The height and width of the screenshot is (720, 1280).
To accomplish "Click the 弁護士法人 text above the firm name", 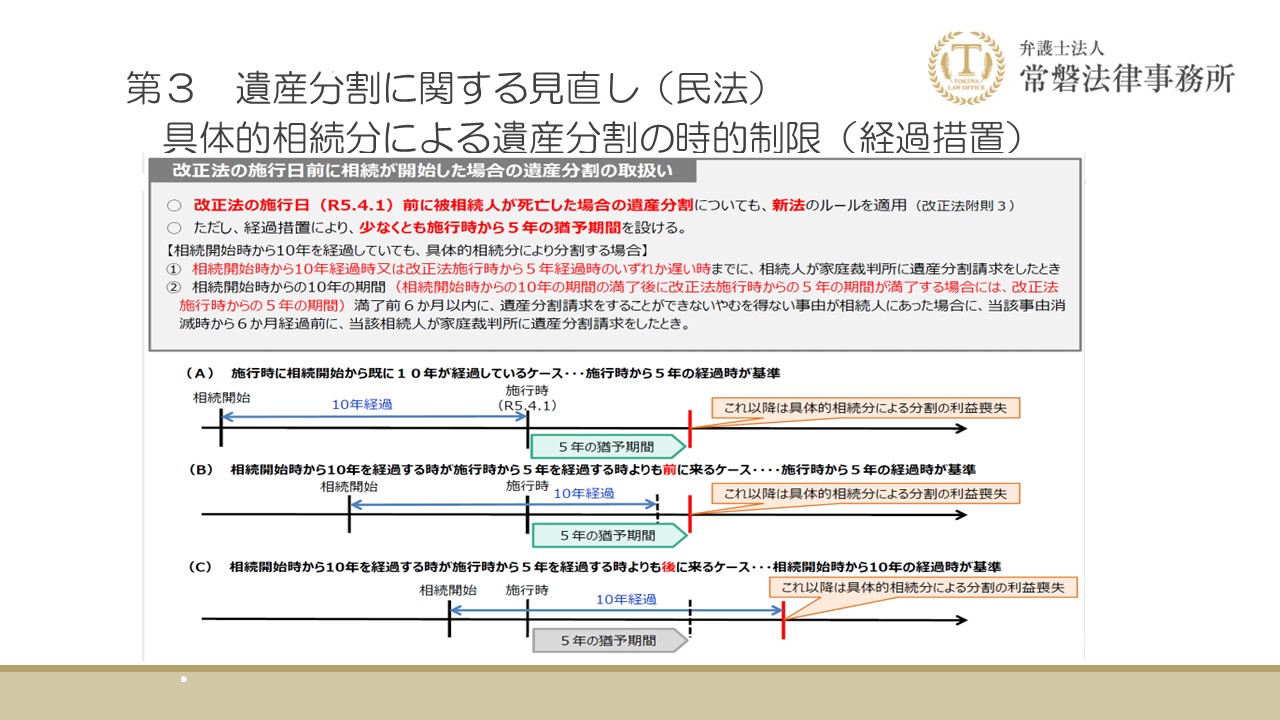I will click(1062, 48).
